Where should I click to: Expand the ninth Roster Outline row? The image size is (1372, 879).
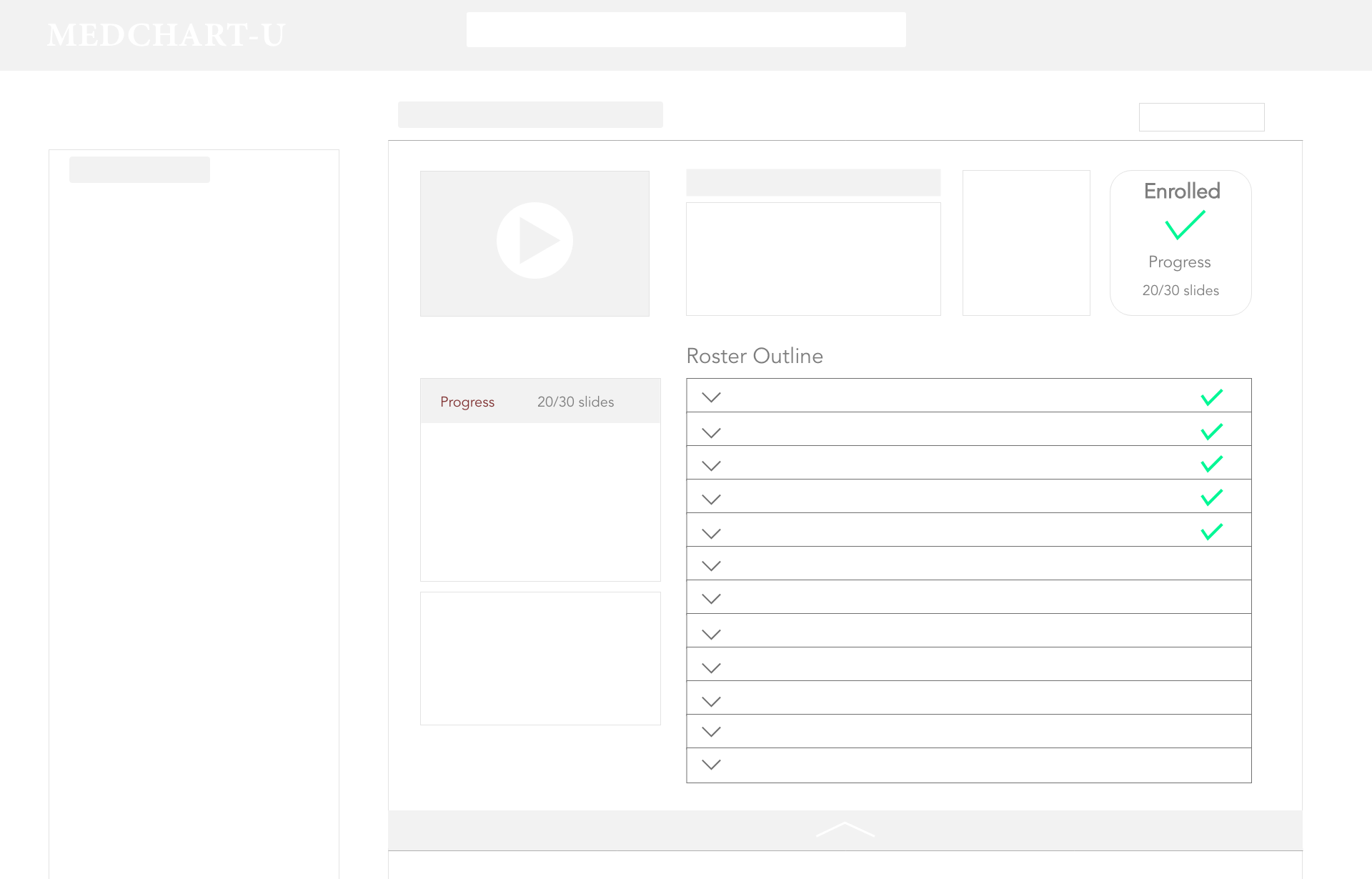click(712, 668)
